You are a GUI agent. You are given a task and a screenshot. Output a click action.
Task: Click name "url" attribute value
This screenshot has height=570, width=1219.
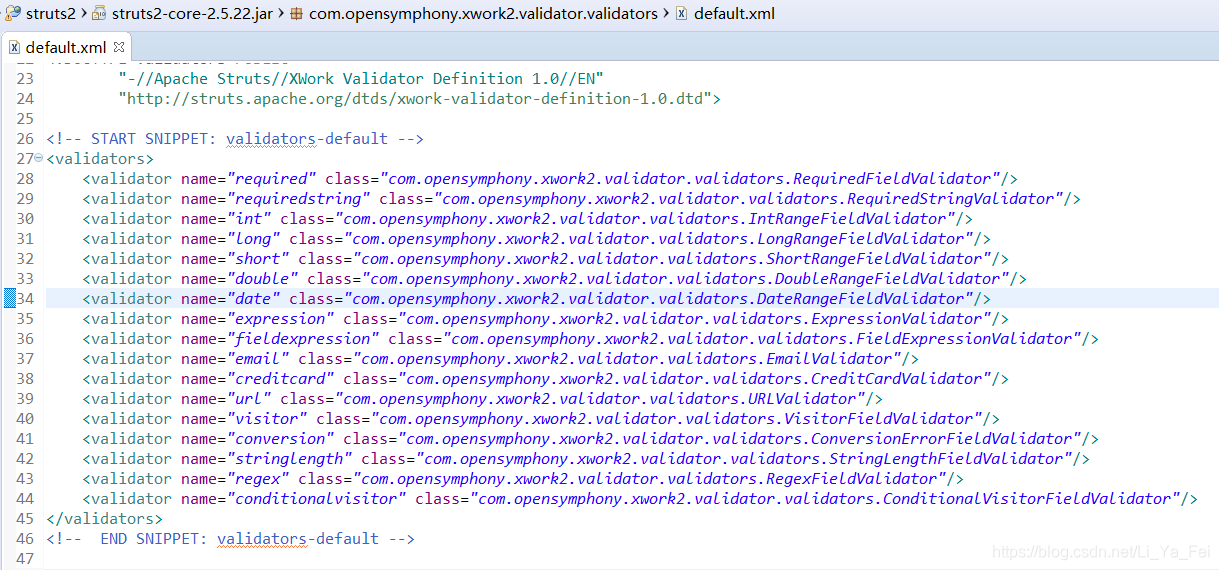249,398
